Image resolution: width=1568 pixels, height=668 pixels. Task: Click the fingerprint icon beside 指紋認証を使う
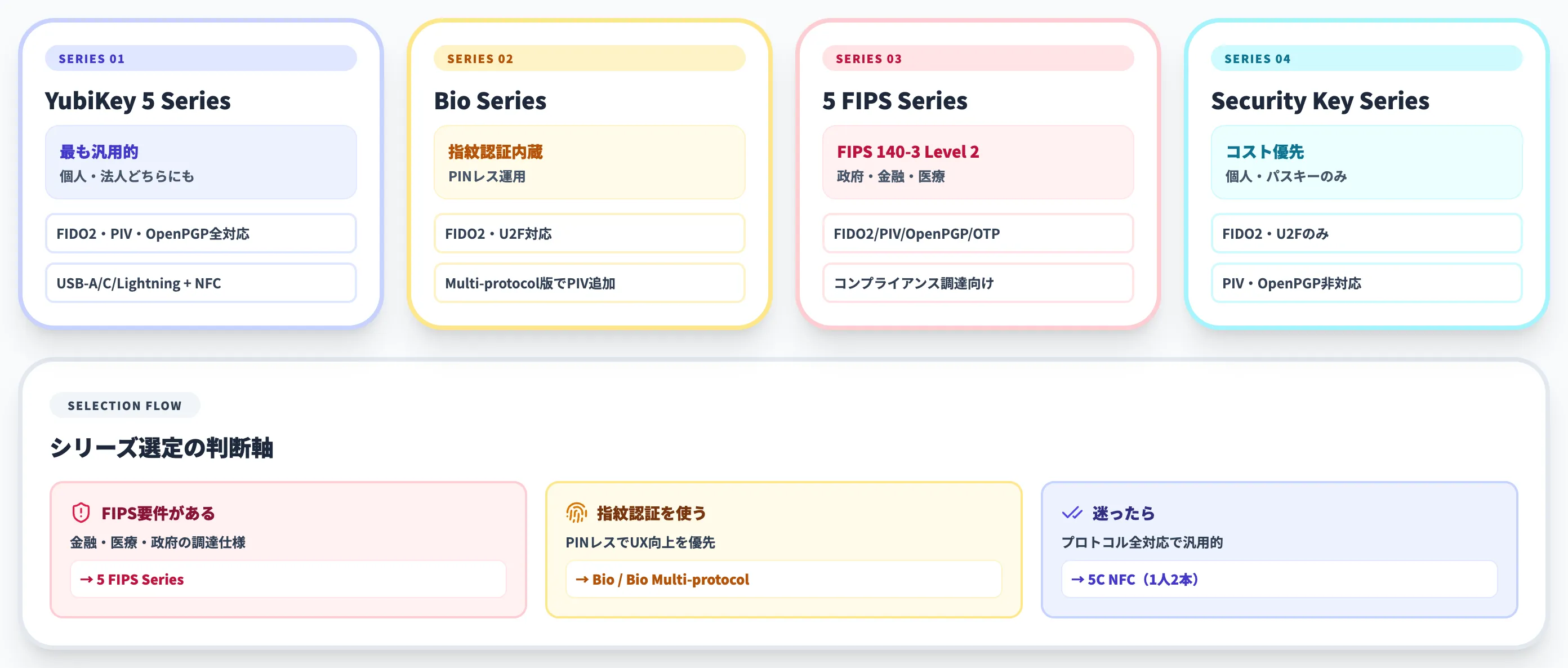tap(576, 513)
